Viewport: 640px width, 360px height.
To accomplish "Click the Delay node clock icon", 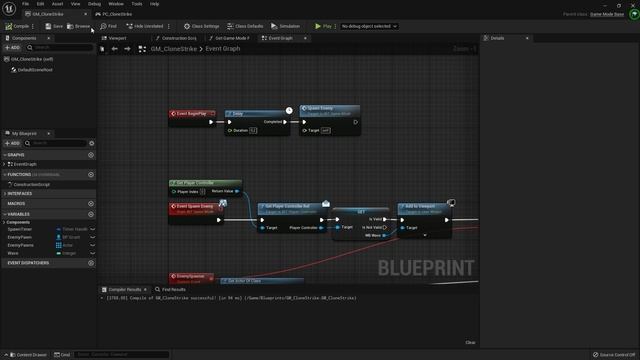I will pos(289,110).
